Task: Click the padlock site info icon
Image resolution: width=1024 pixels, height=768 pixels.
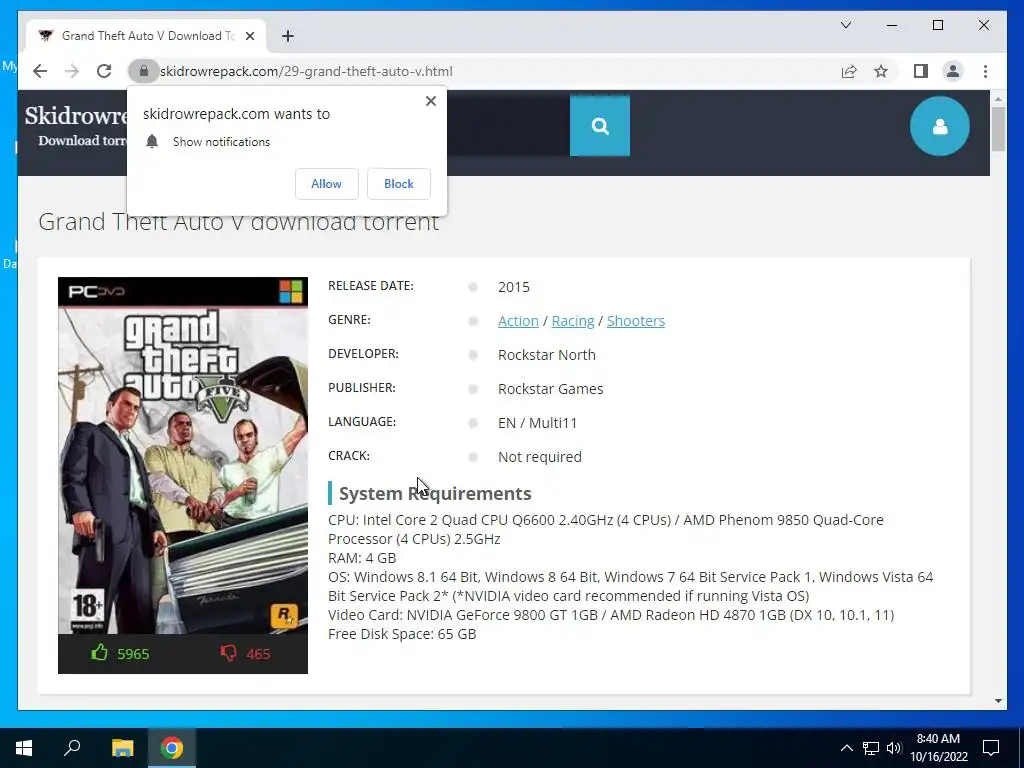Action: coord(144,71)
